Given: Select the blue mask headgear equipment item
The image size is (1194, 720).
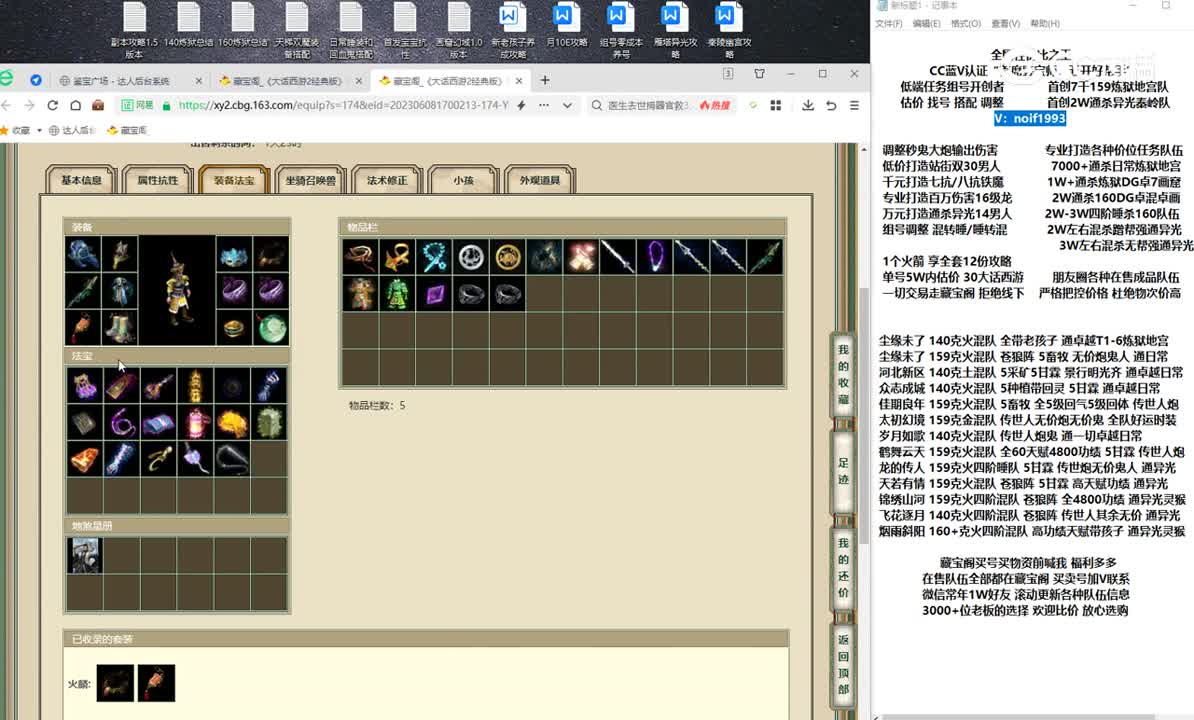Looking at the screenshot, I should (234, 254).
